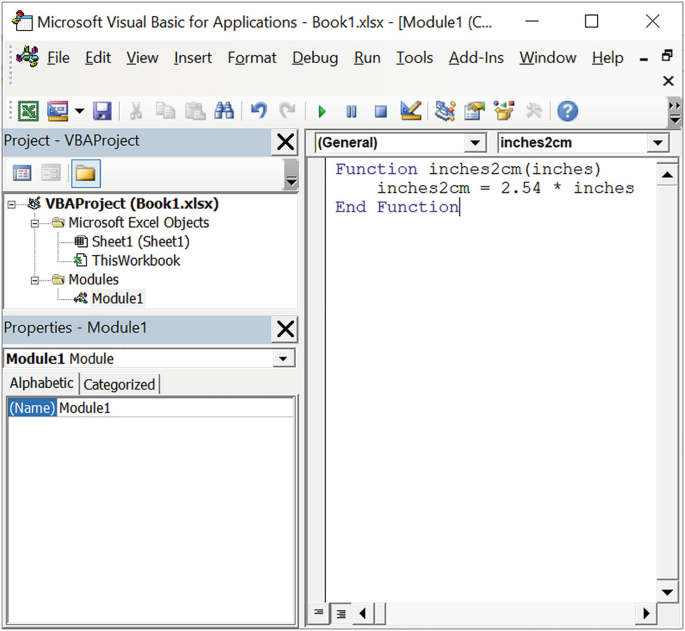Click the Find binoculars icon
Screen dimensions: 685x631
(224, 112)
